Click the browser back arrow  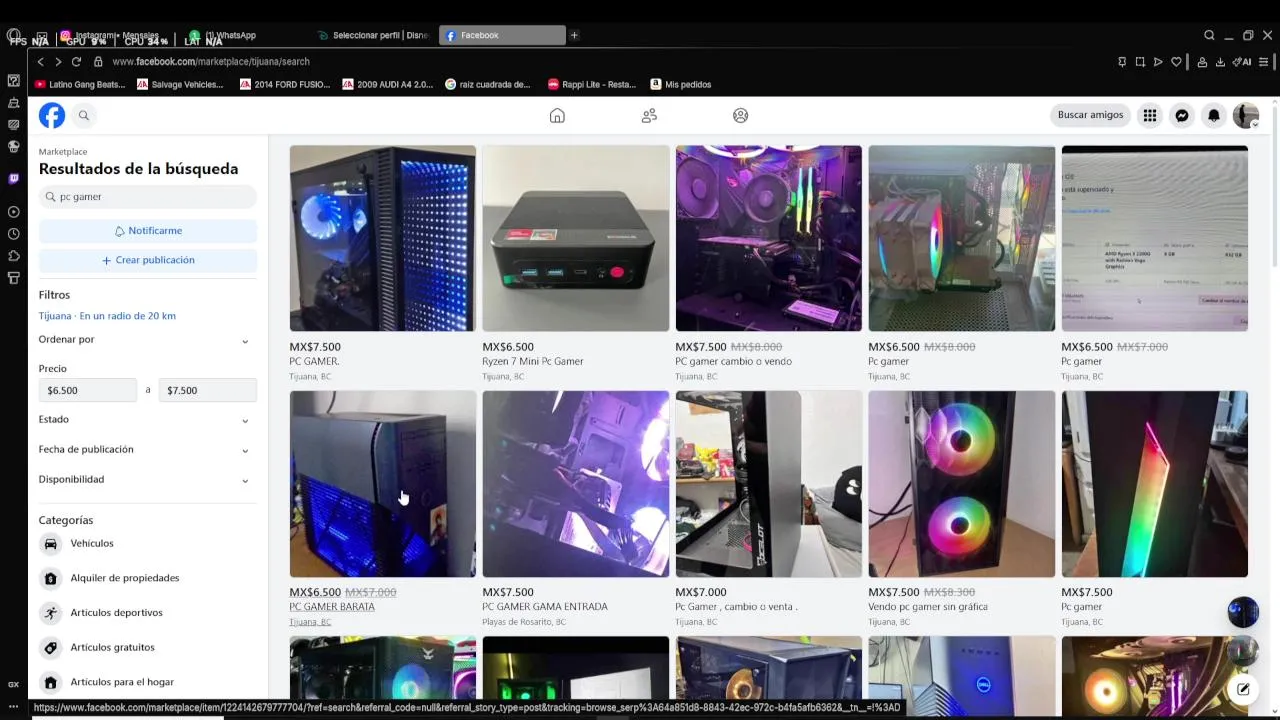coord(41,62)
